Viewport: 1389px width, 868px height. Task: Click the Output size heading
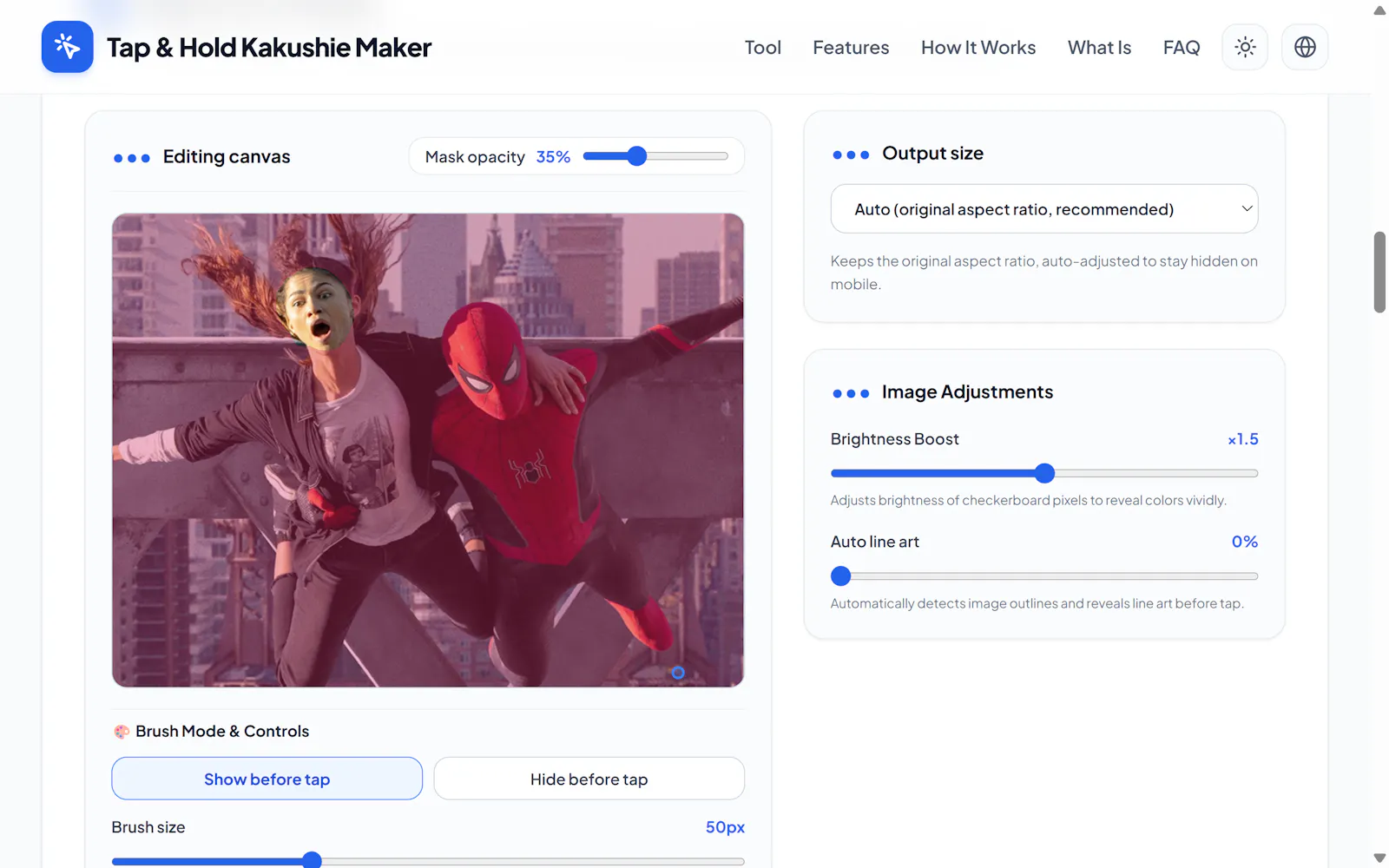click(933, 154)
